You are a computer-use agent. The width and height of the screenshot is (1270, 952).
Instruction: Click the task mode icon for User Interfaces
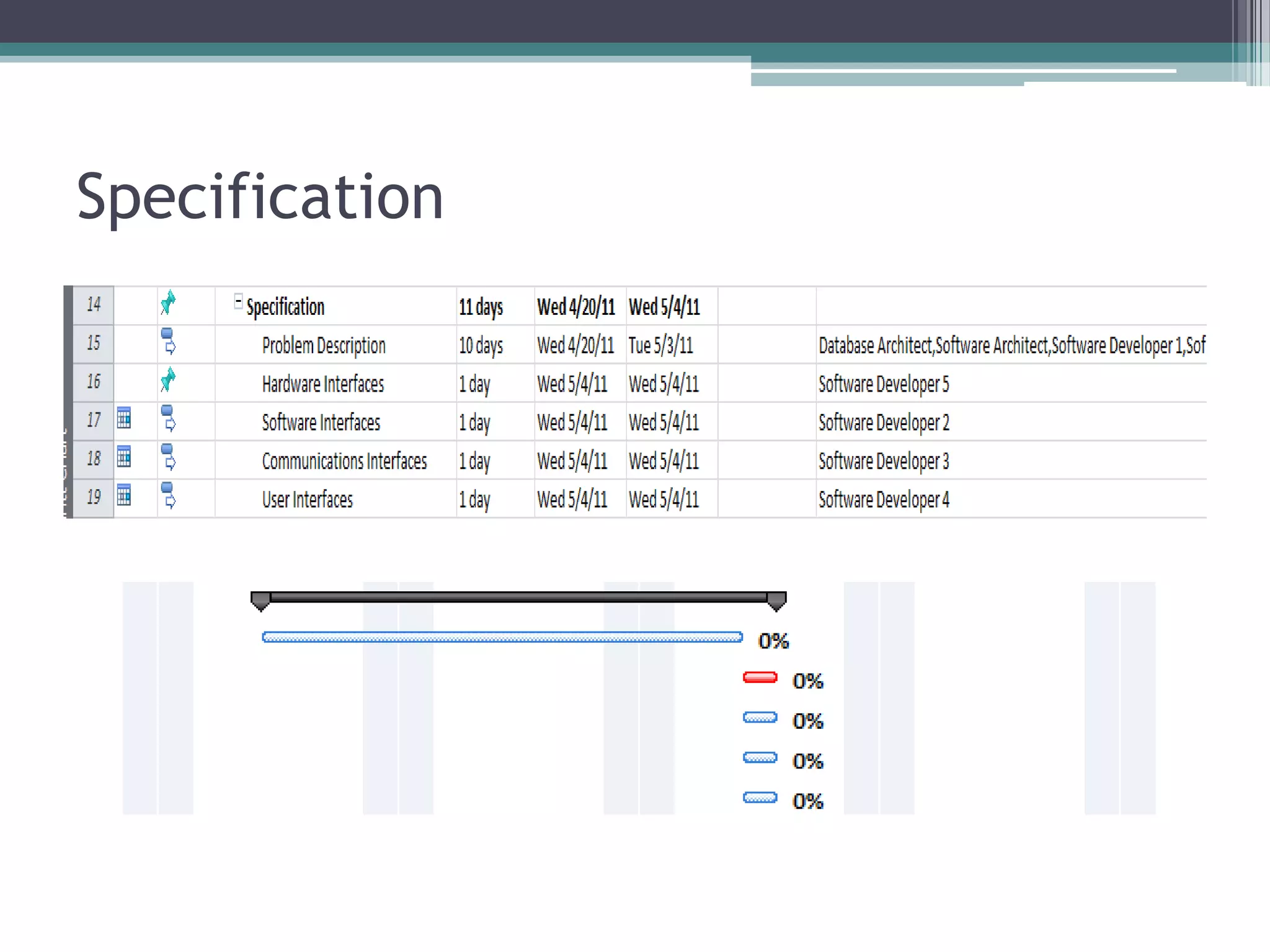(169, 495)
